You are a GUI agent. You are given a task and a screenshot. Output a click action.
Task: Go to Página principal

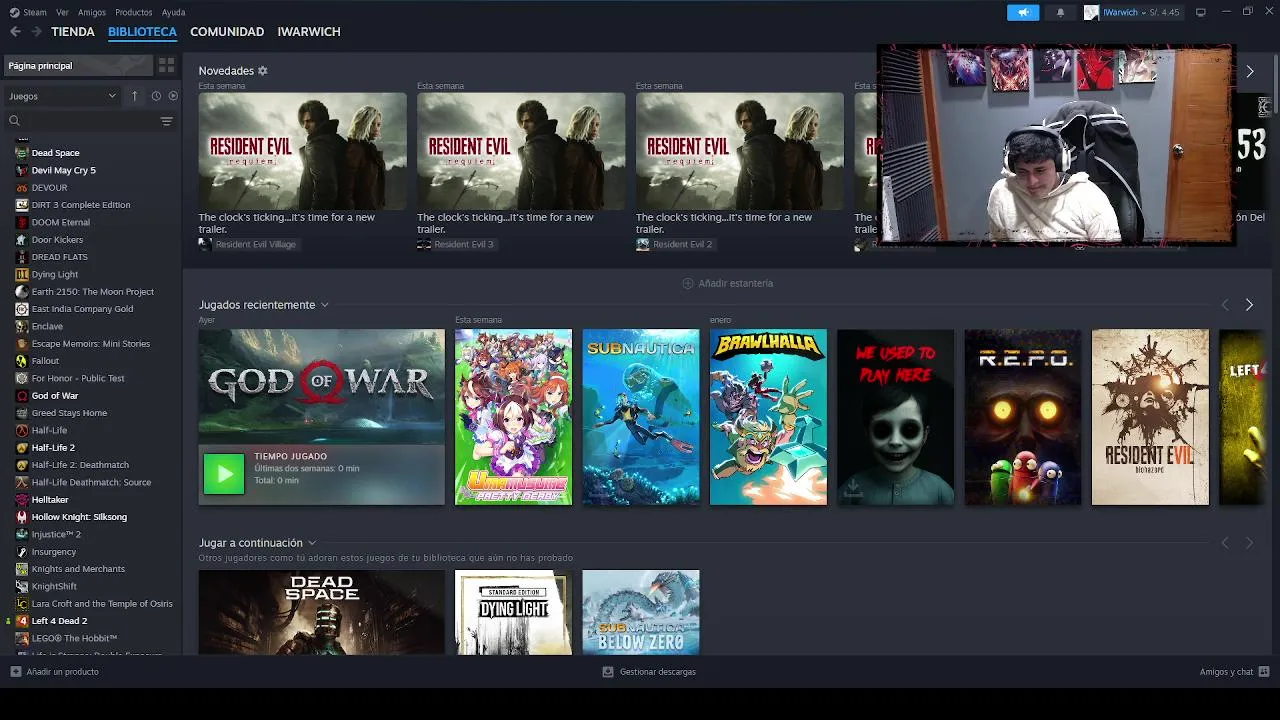[79, 65]
